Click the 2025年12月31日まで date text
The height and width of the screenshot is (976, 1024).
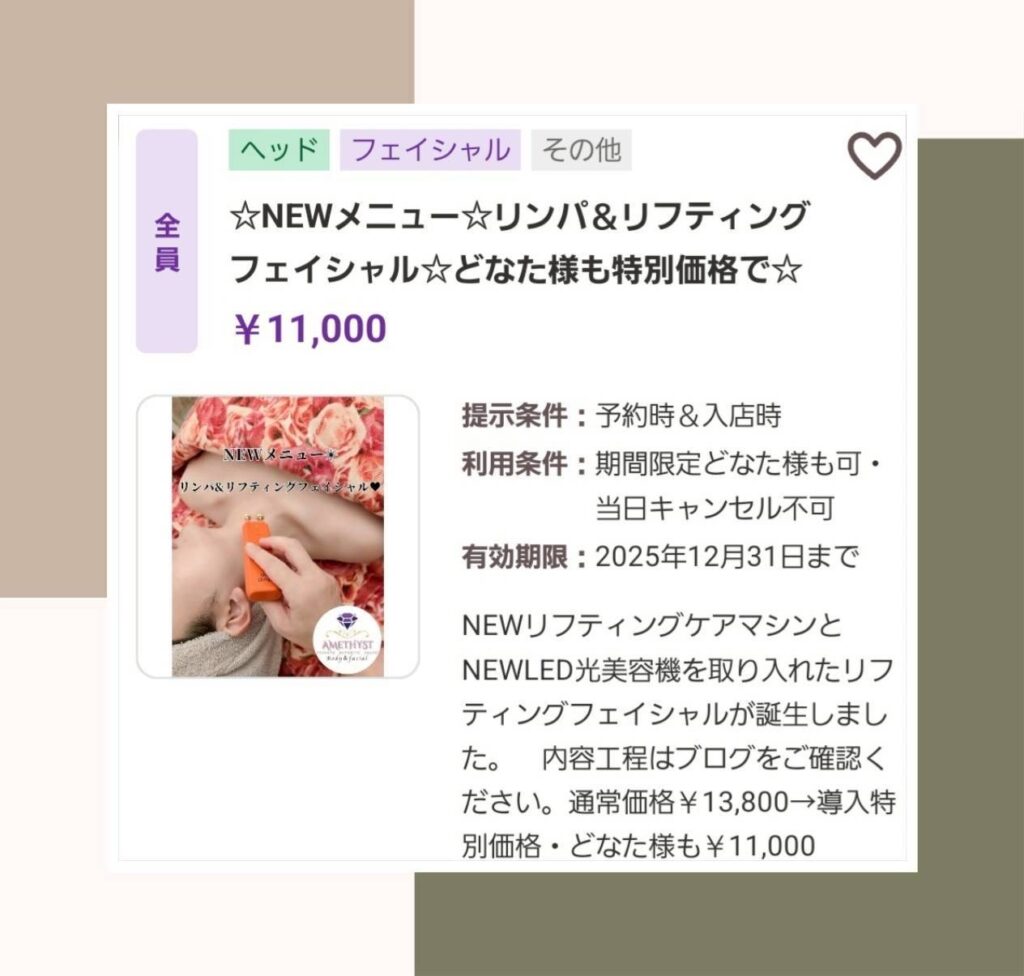(726, 557)
